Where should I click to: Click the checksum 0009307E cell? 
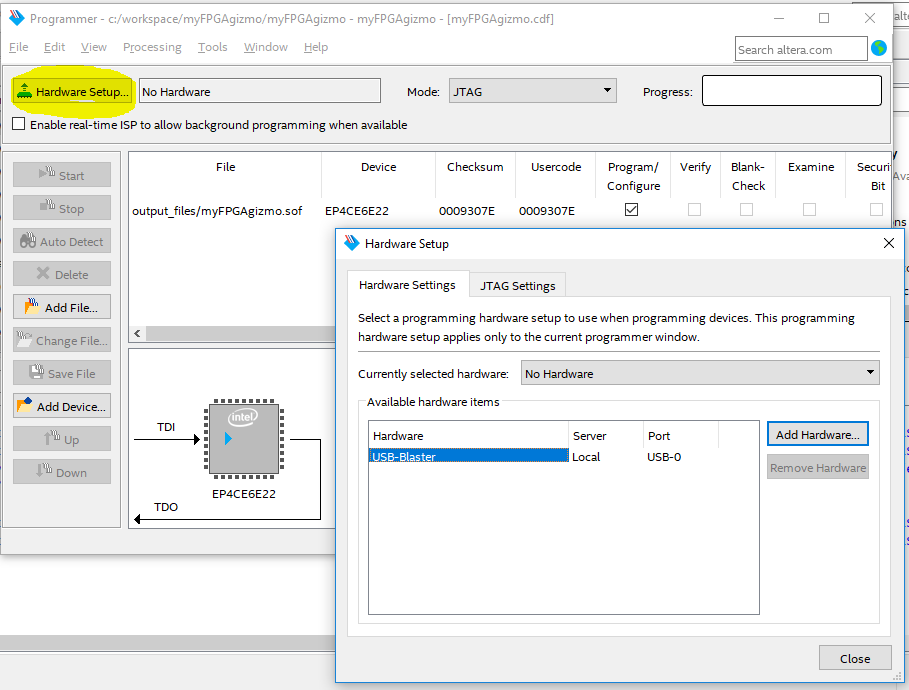(x=467, y=210)
